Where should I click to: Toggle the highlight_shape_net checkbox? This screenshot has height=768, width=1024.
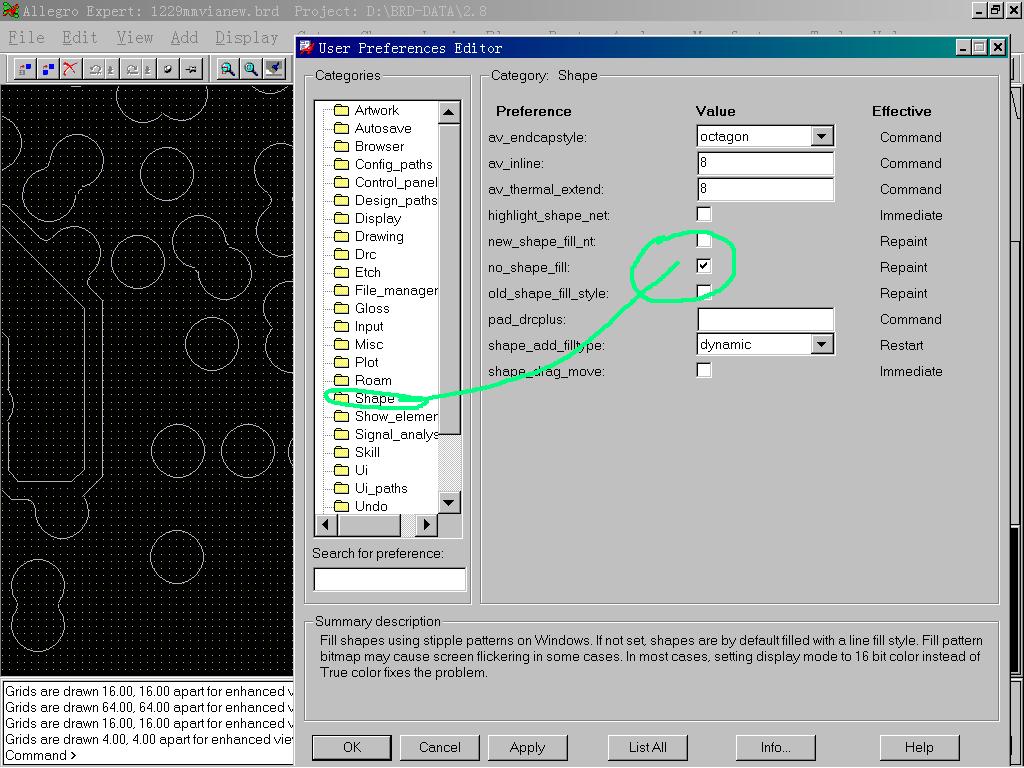pos(703,214)
